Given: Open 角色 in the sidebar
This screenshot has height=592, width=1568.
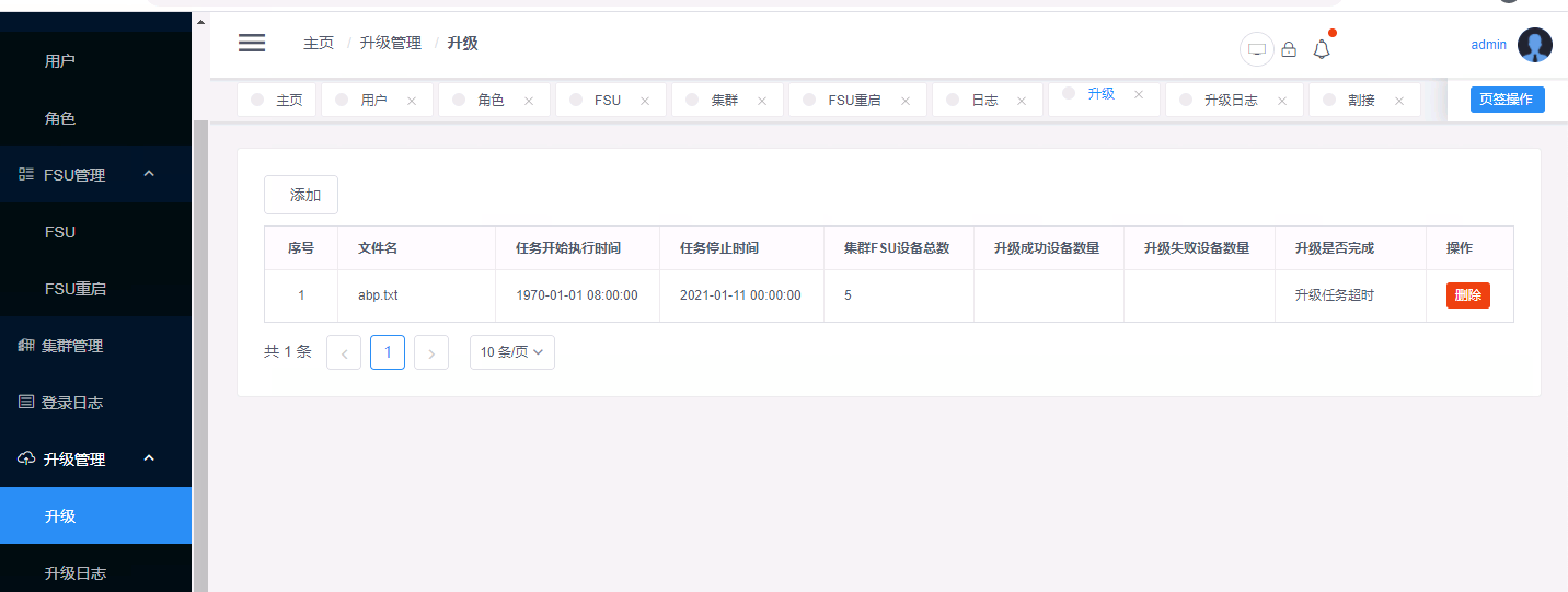Looking at the screenshot, I should click(x=96, y=118).
